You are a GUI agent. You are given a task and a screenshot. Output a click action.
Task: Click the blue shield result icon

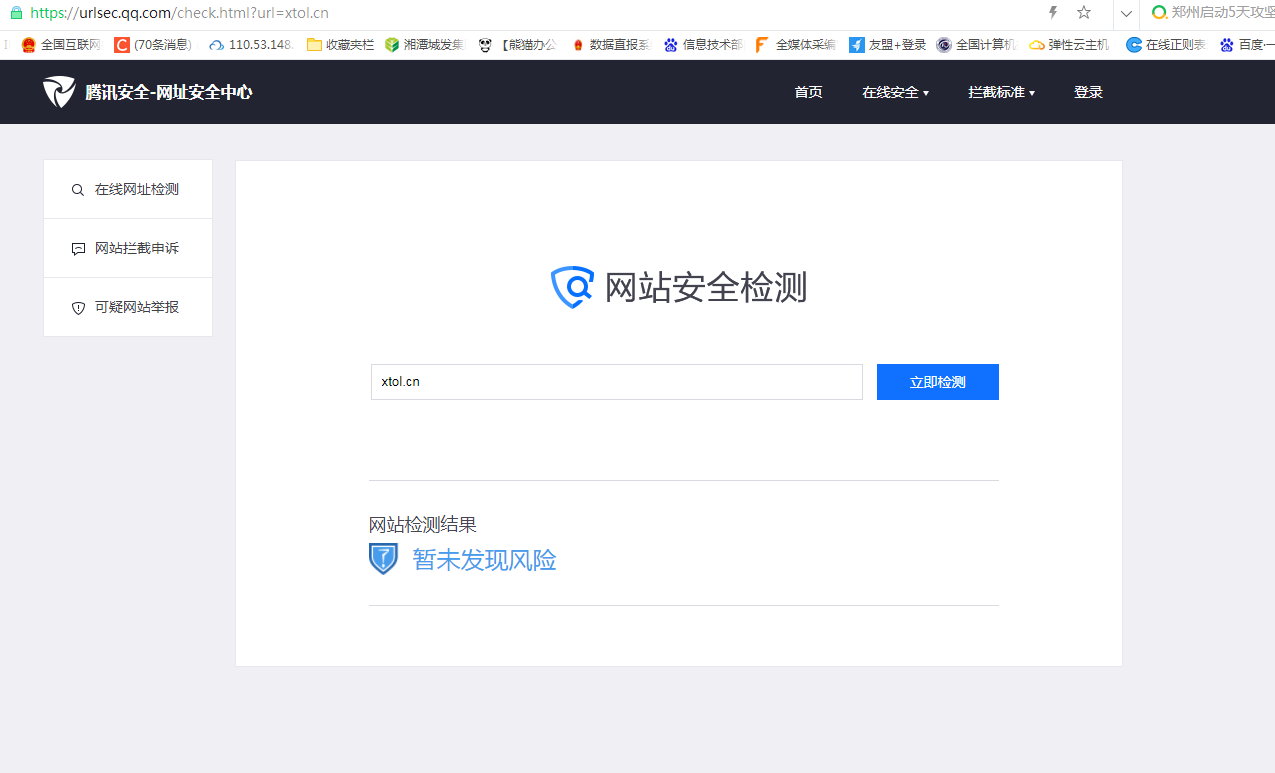(383, 559)
